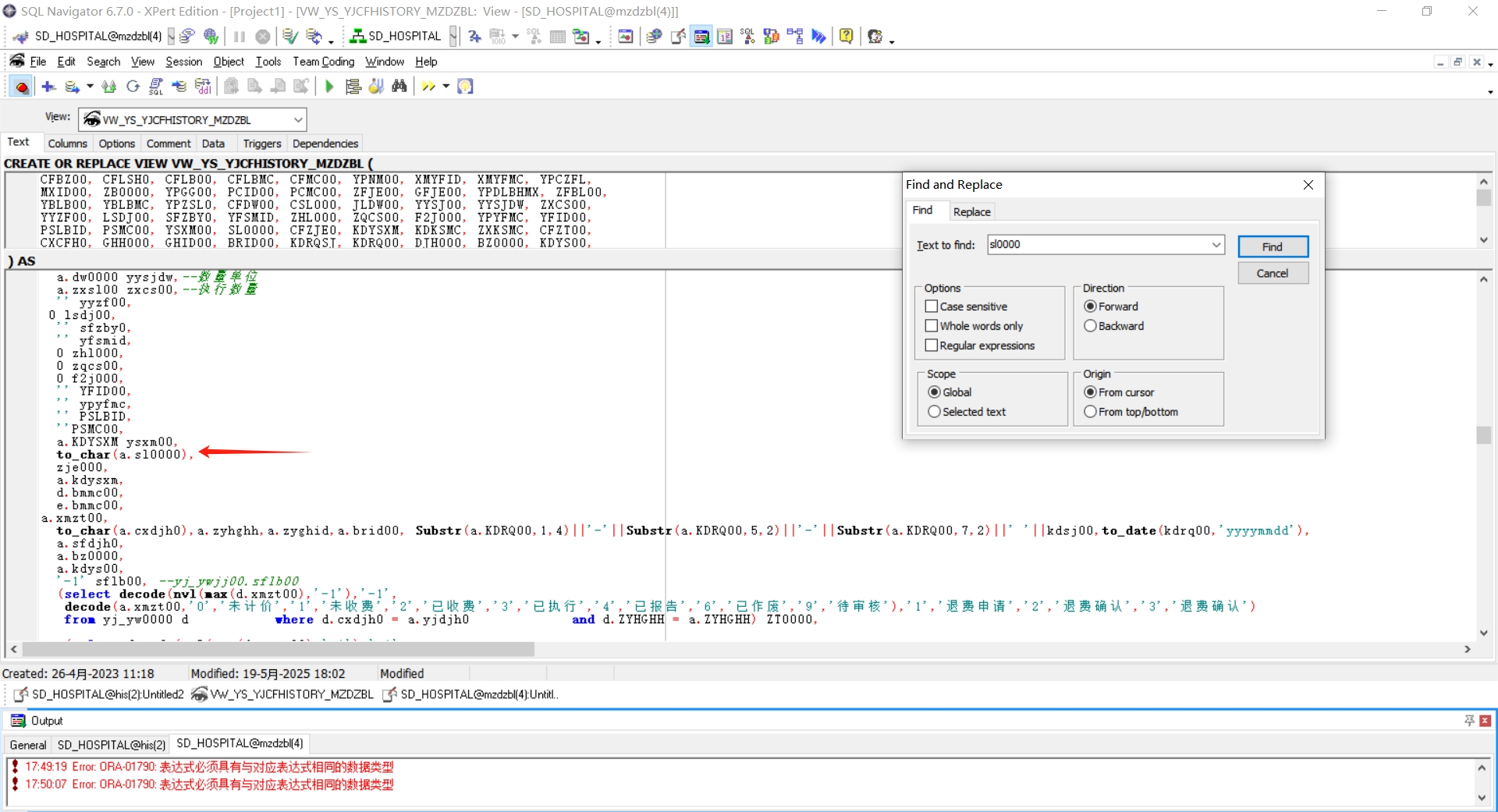Enable the Case sensitive checkbox
The height and width of the screenshot is (812, 1498).
click(x=932, y=307)
